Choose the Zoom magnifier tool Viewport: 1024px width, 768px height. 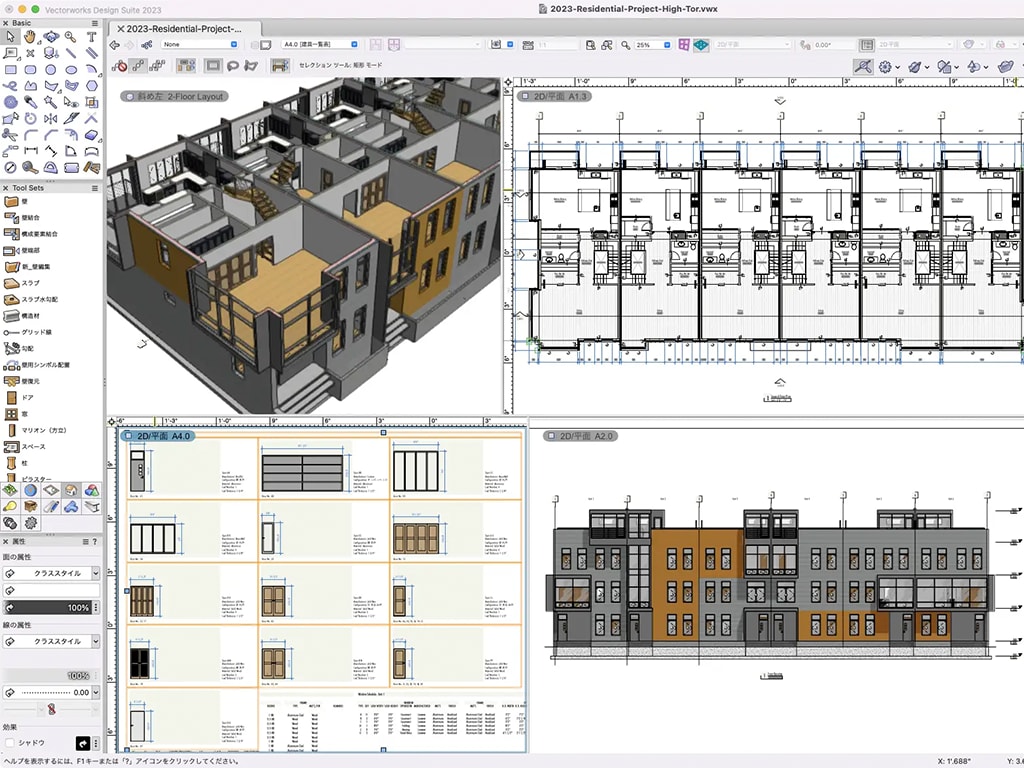[x=70, y=37]
